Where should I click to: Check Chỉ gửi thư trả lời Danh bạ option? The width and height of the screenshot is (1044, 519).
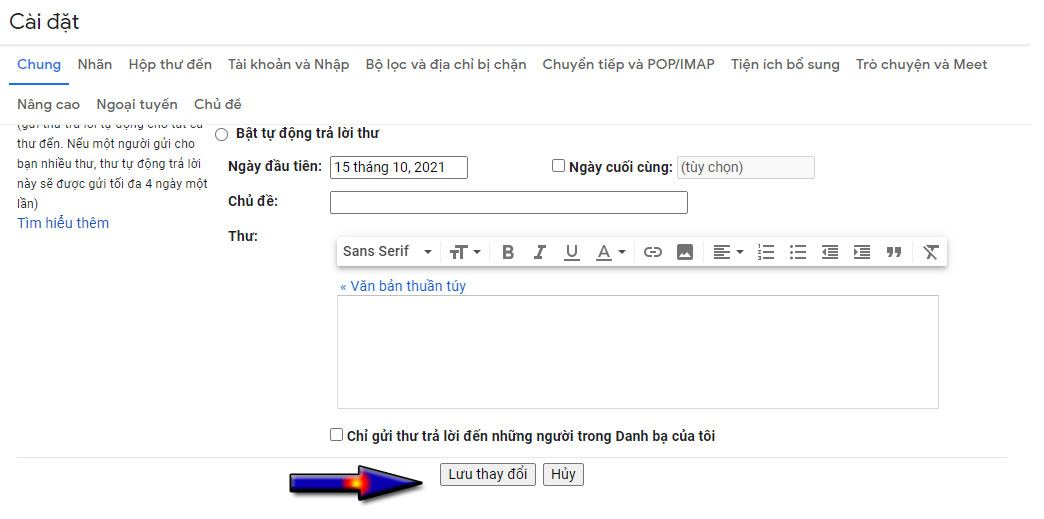point(336,435)
